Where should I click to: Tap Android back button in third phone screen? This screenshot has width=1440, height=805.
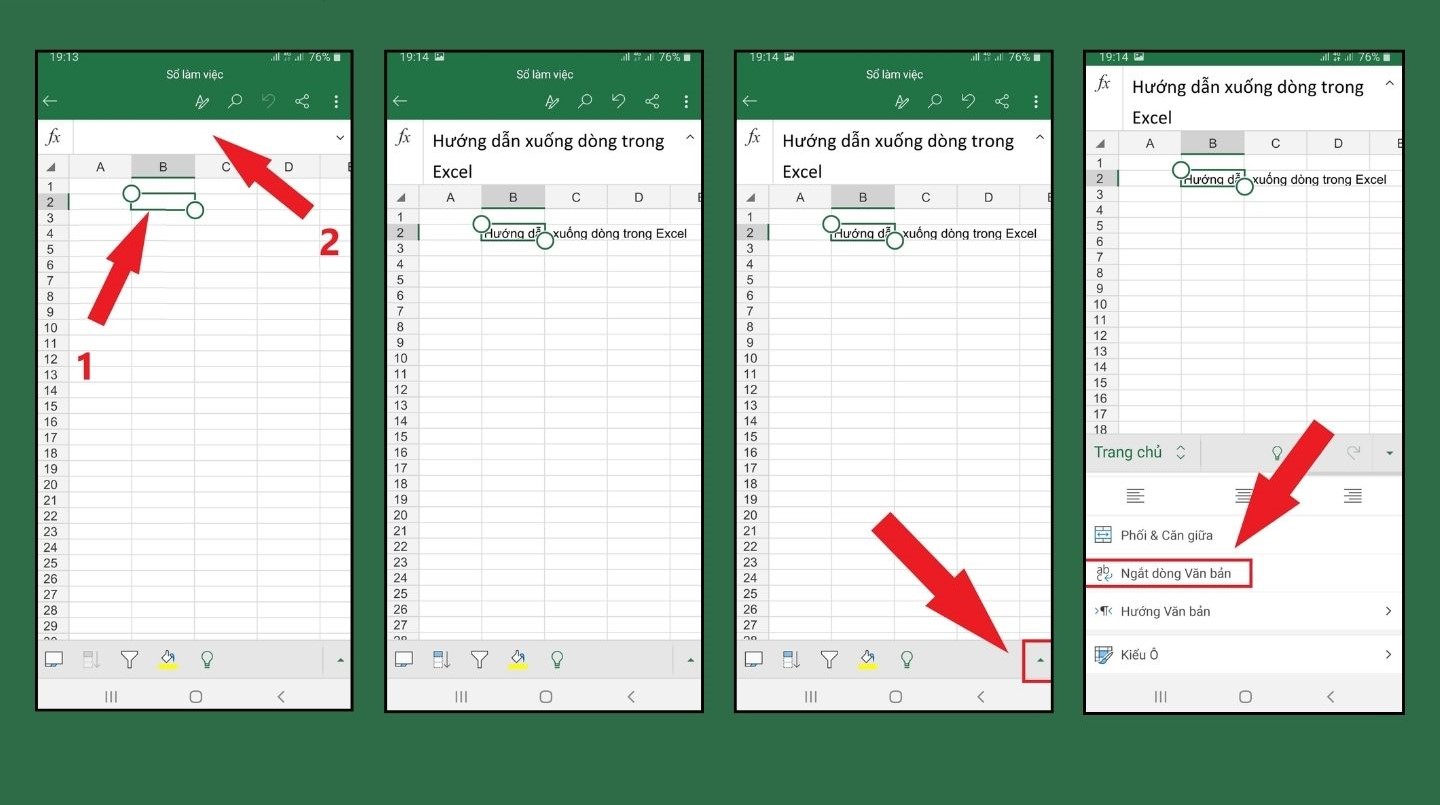pos(980,696)
